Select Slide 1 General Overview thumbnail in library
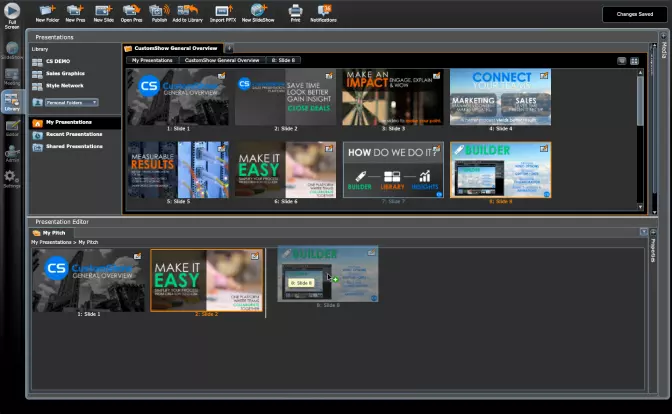 [x=178, y=97]
